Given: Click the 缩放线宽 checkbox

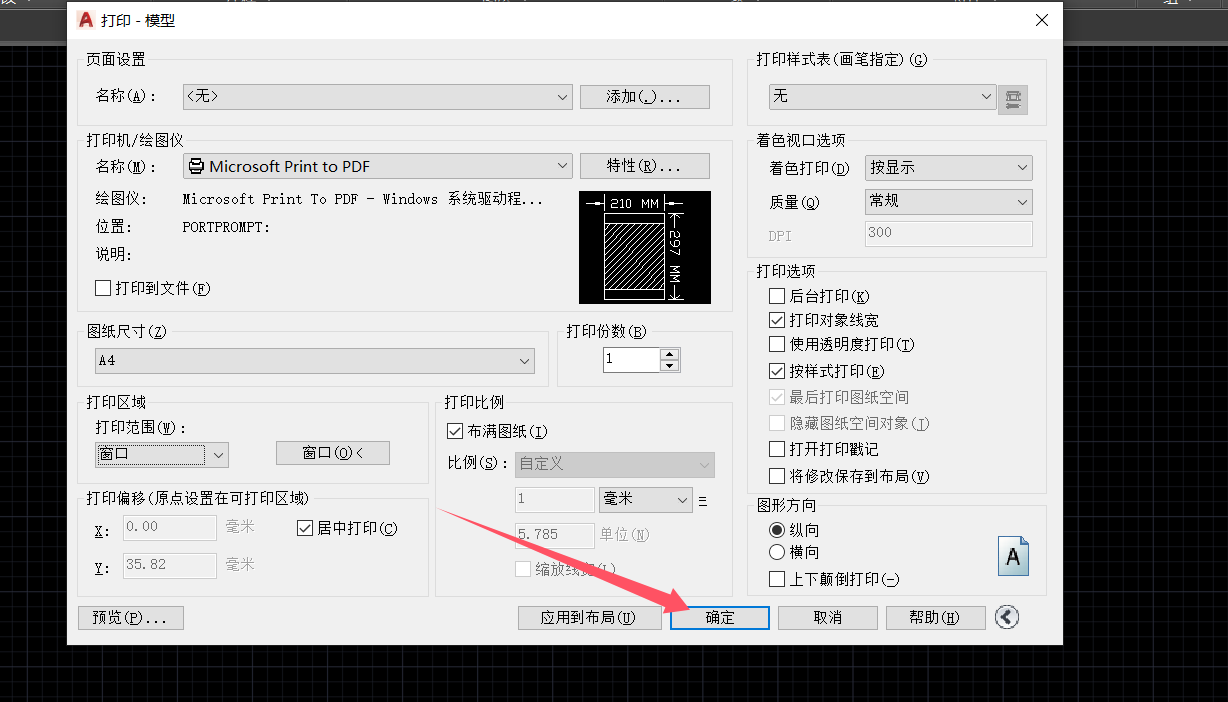Looking at the screenshot, I should point(523,569).
